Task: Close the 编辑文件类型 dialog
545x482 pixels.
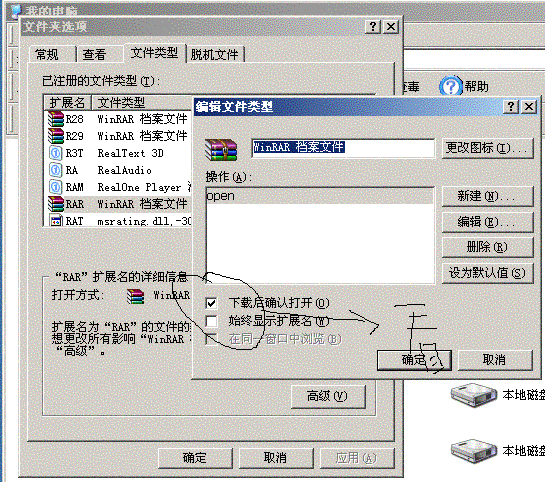Action: [x=529, y=106]
